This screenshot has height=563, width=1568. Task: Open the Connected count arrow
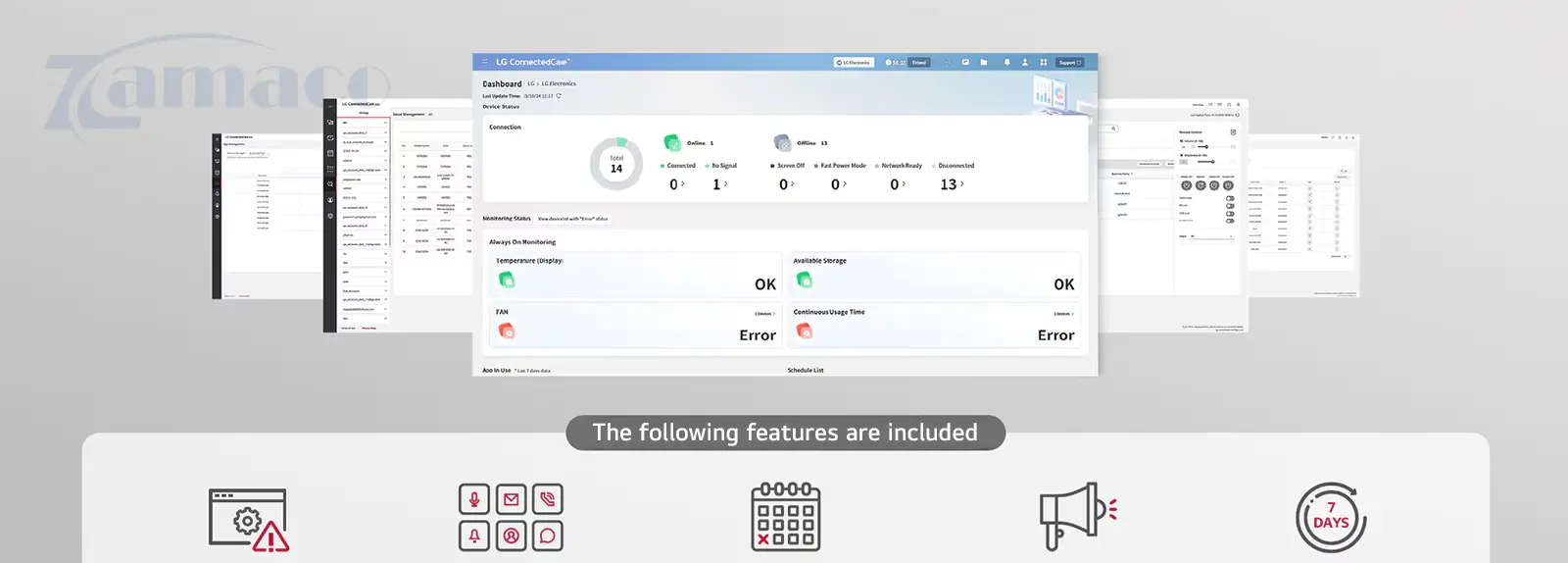[683, 183]
